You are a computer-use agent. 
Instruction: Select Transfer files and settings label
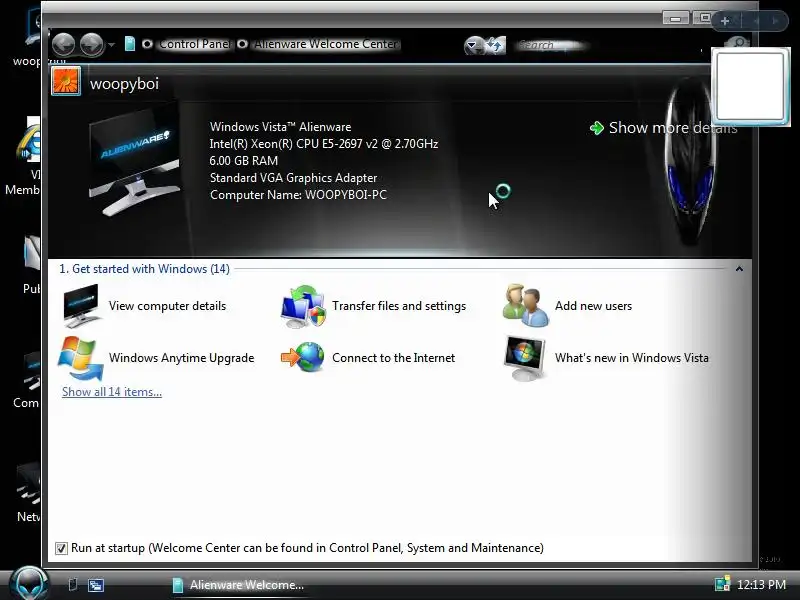point(399,306)
